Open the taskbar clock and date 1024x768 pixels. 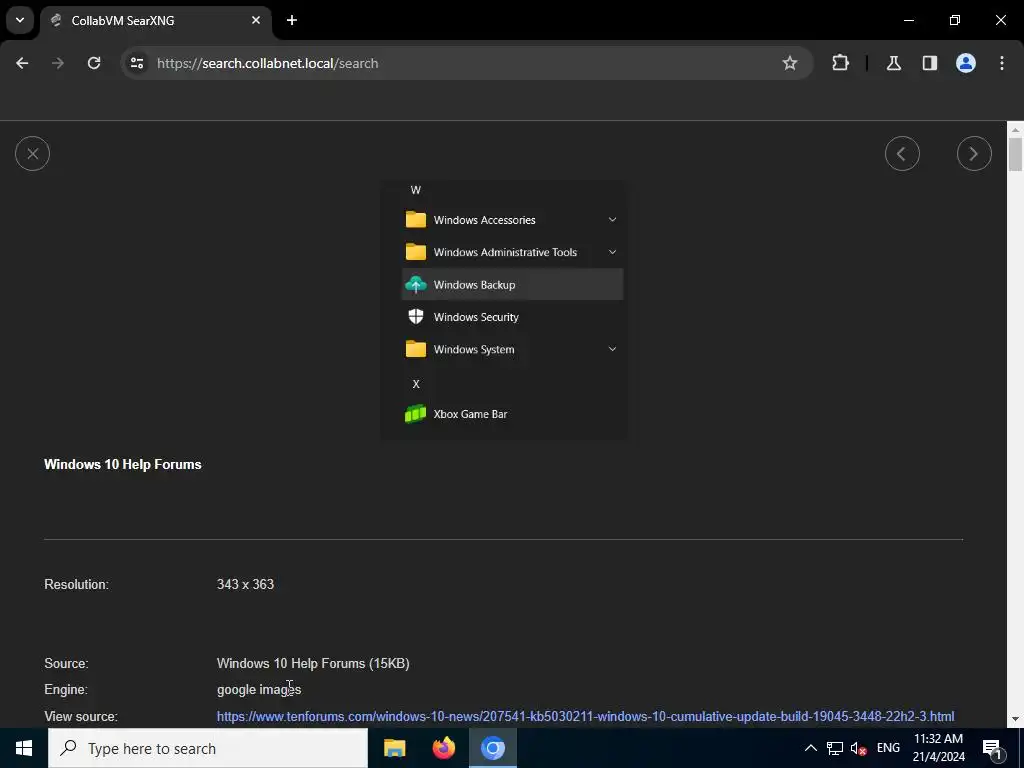point(938,748)
